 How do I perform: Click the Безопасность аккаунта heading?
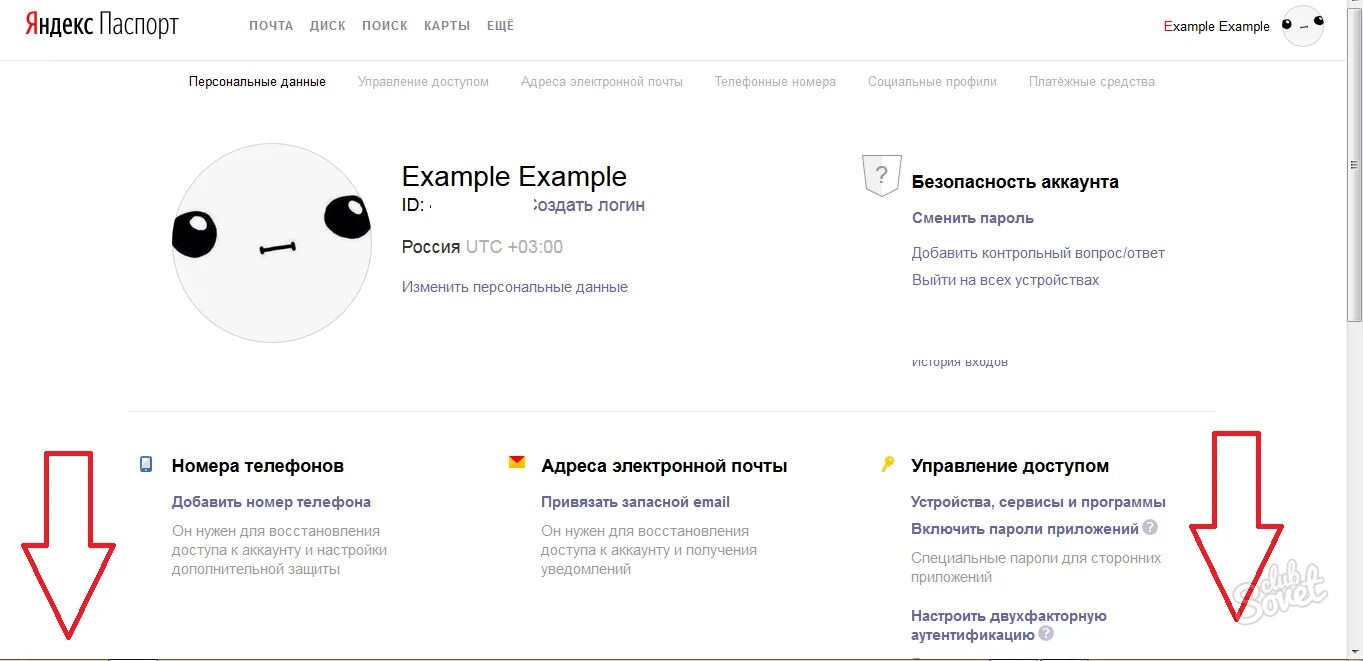point(1015,182)
